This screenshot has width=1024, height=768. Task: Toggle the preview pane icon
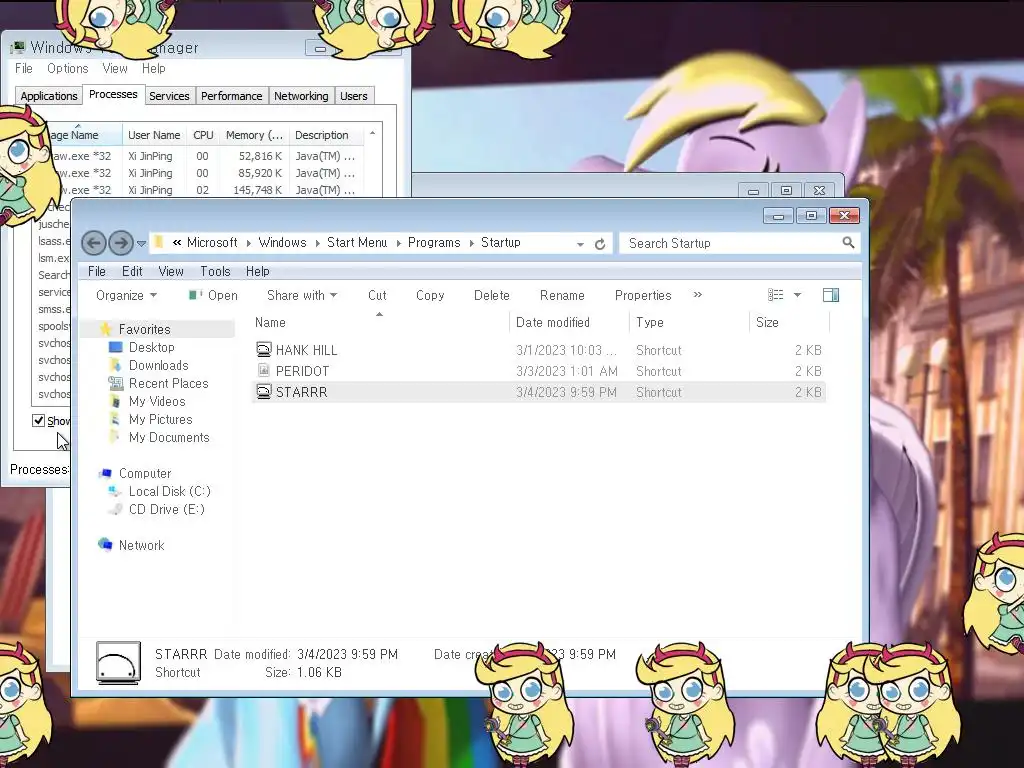click(831, 295)
